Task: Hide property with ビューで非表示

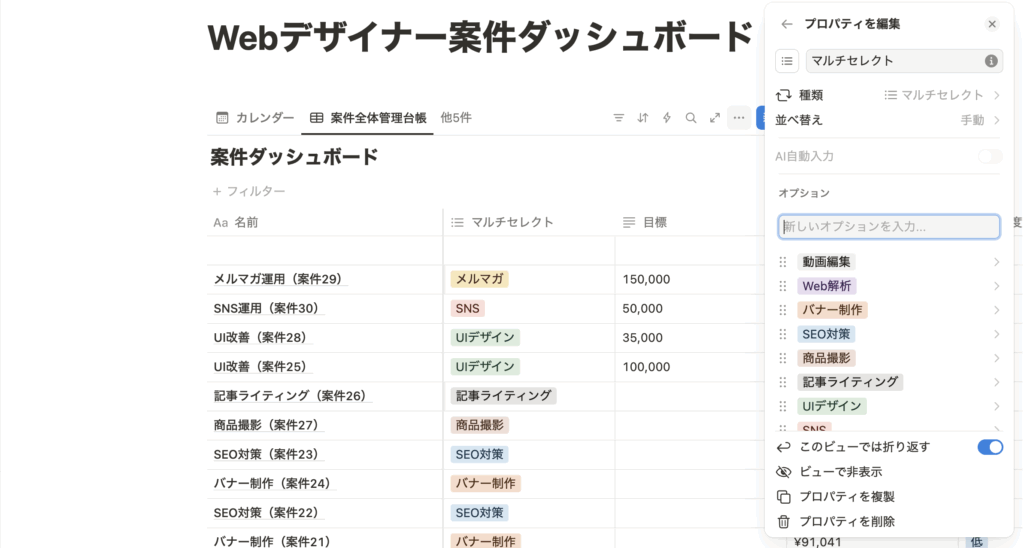Action: (840, 472)
